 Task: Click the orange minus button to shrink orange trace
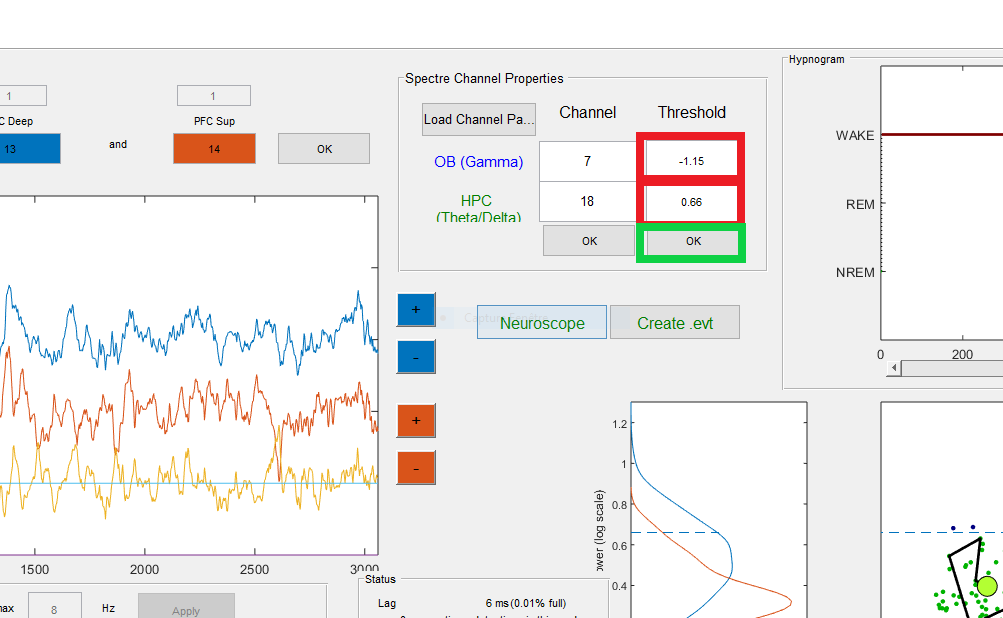415,467
